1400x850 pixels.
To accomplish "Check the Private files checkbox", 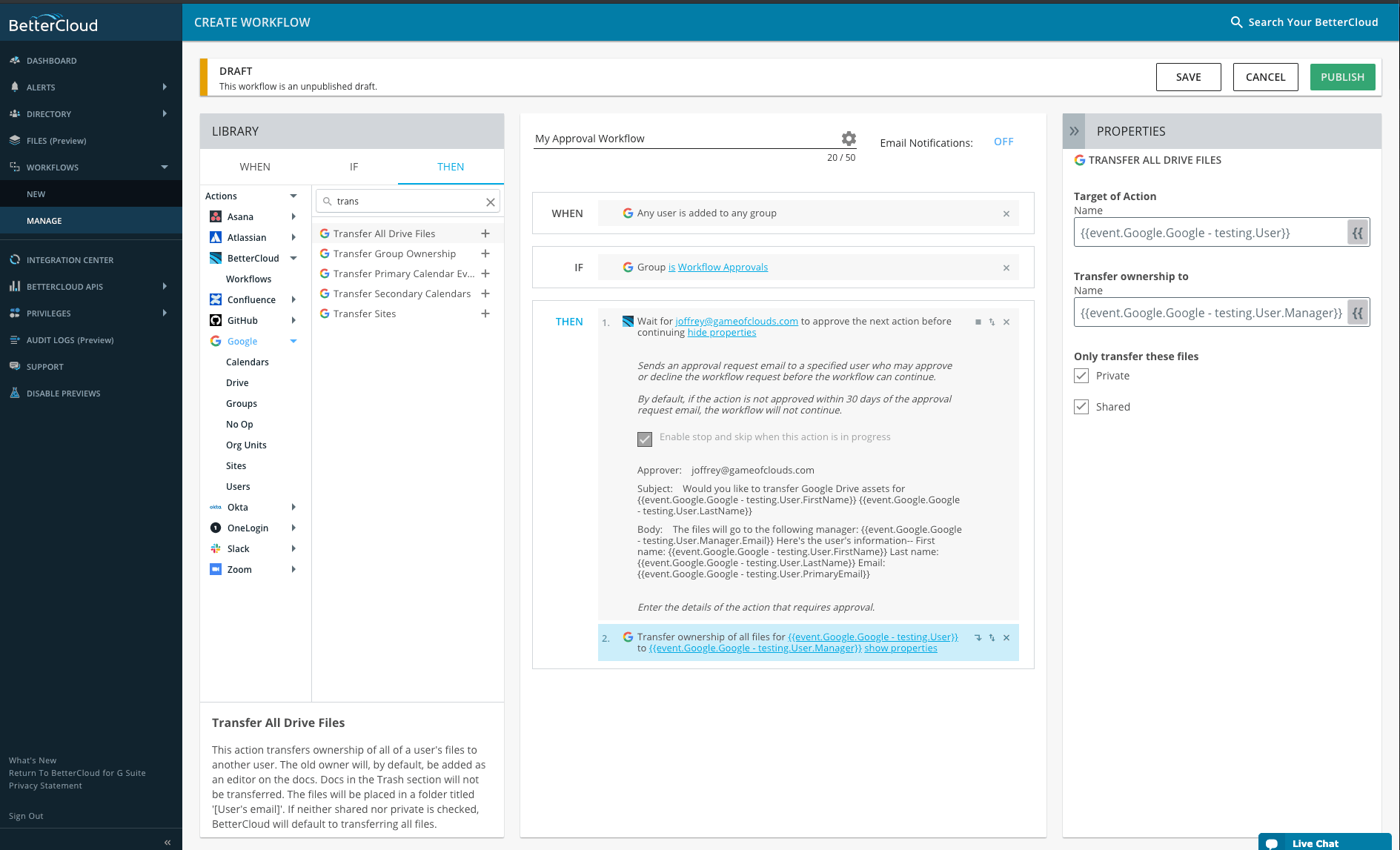I will [x=1081, y=376].
